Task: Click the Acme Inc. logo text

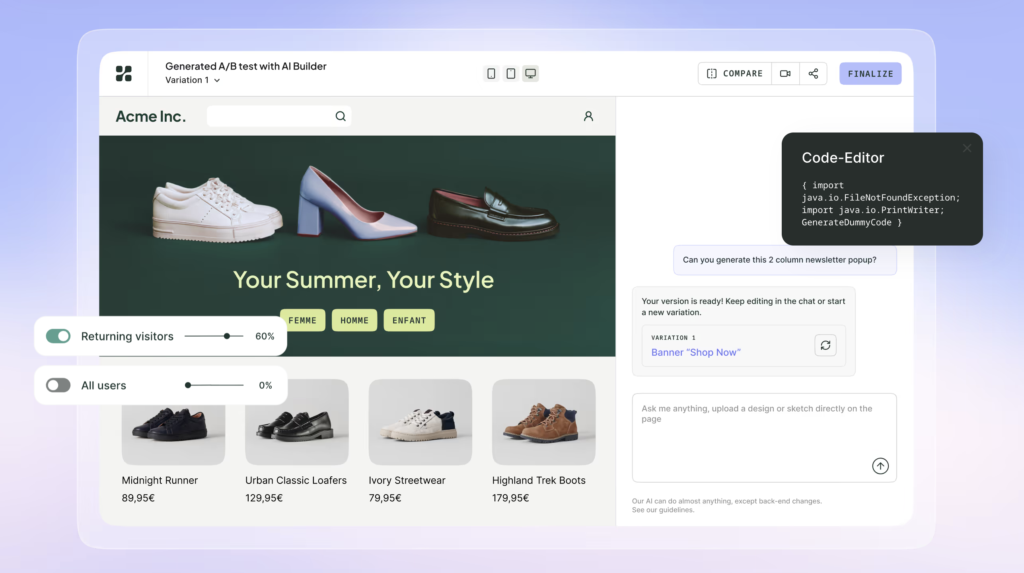Action: coord(151,116)
